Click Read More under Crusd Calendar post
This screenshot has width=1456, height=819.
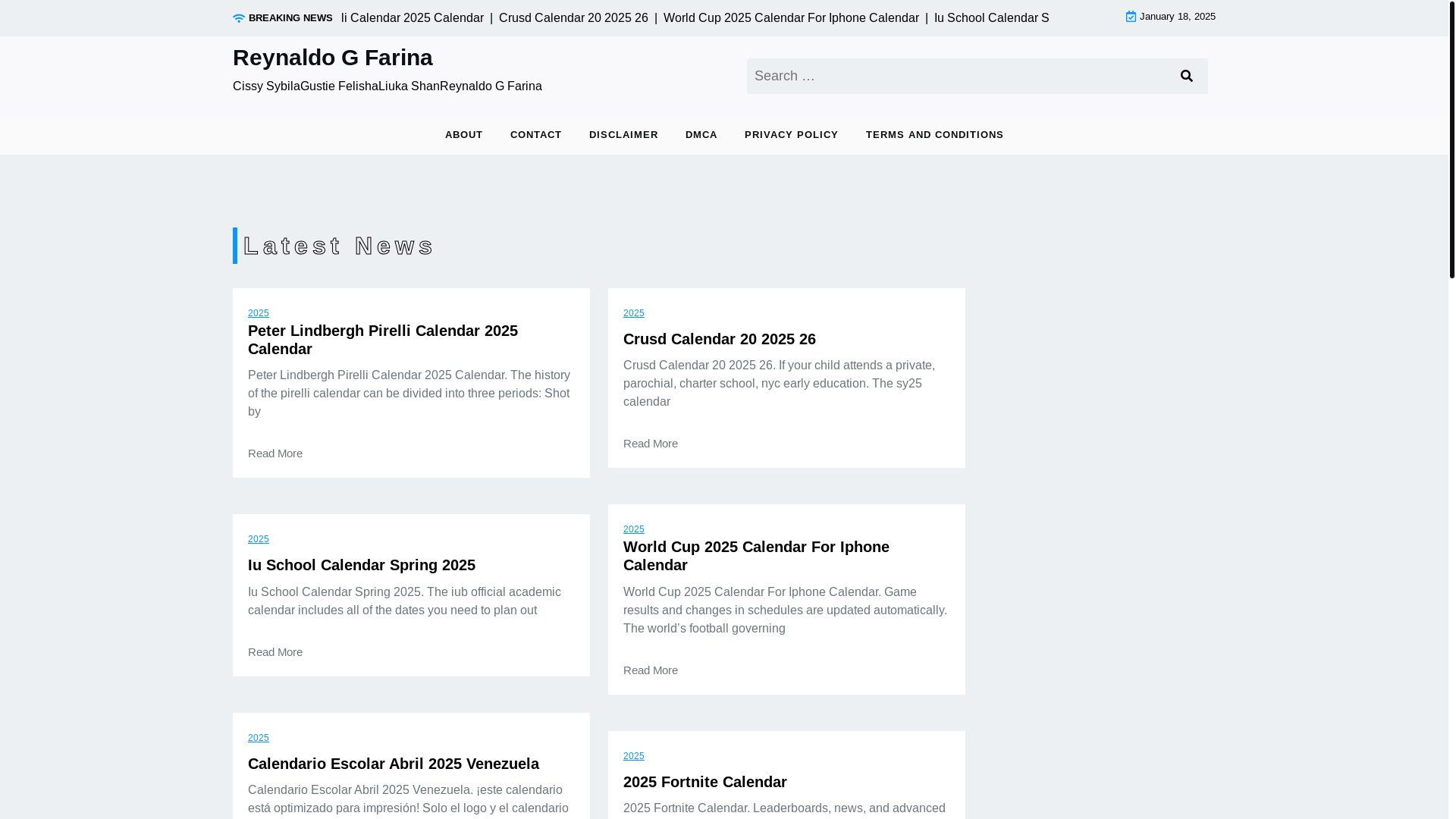650,444
